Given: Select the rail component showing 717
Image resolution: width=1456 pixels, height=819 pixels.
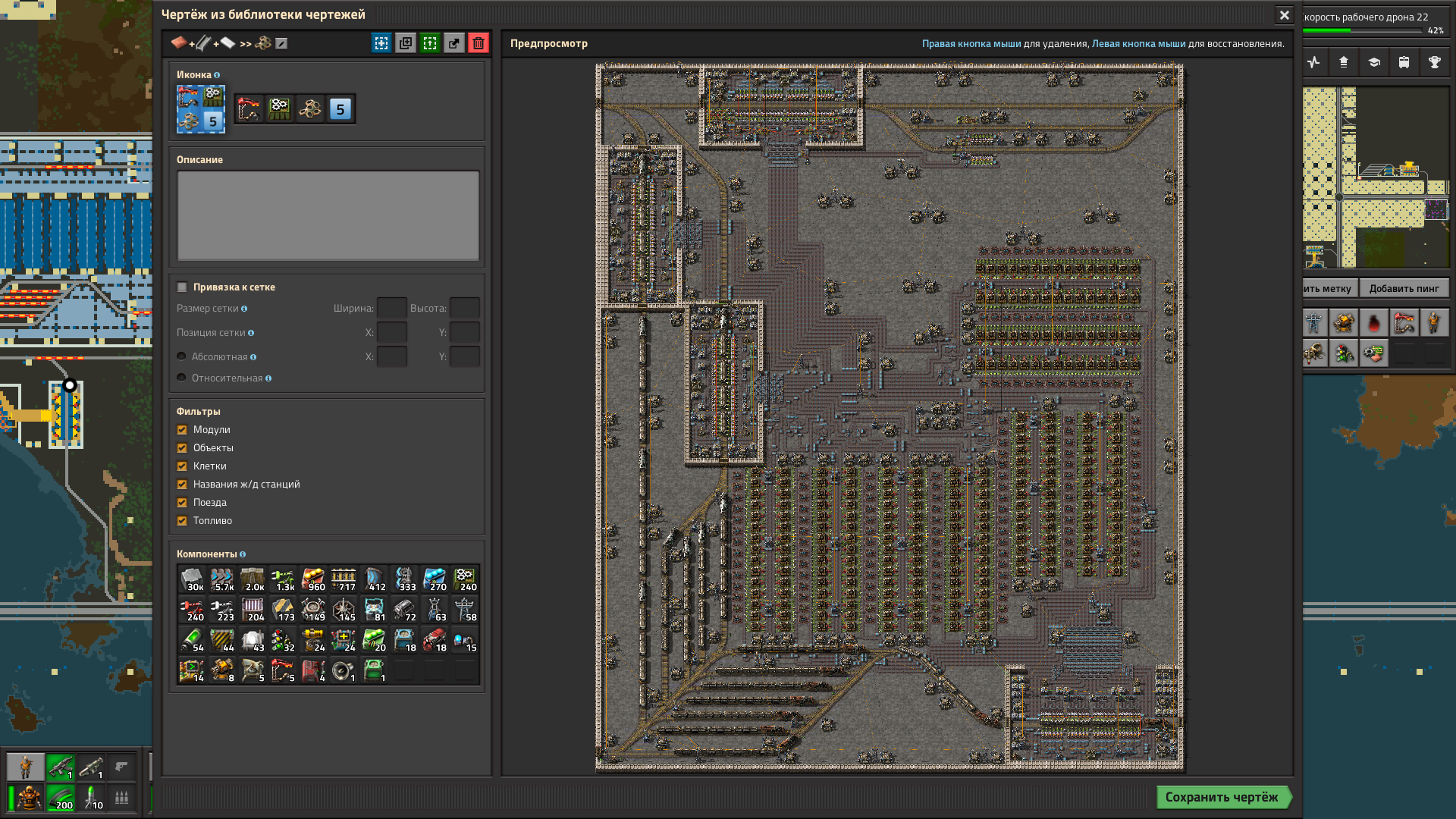Looking at the screenshot, I should click(x=344, y=579).
